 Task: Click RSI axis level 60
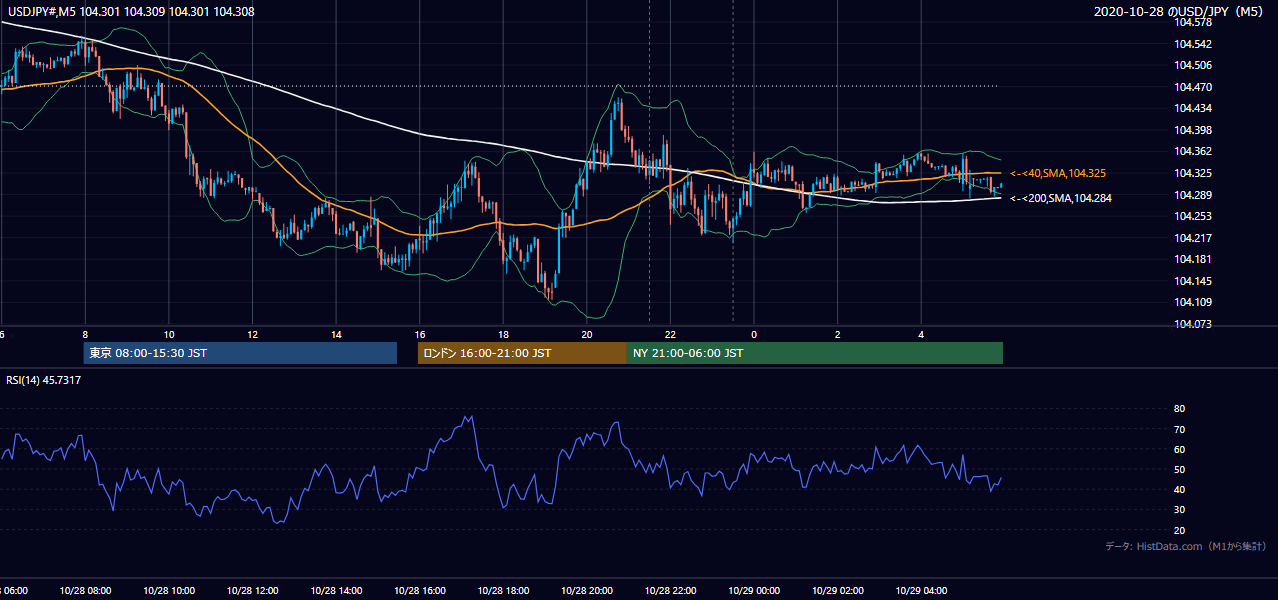[1179, 450]
